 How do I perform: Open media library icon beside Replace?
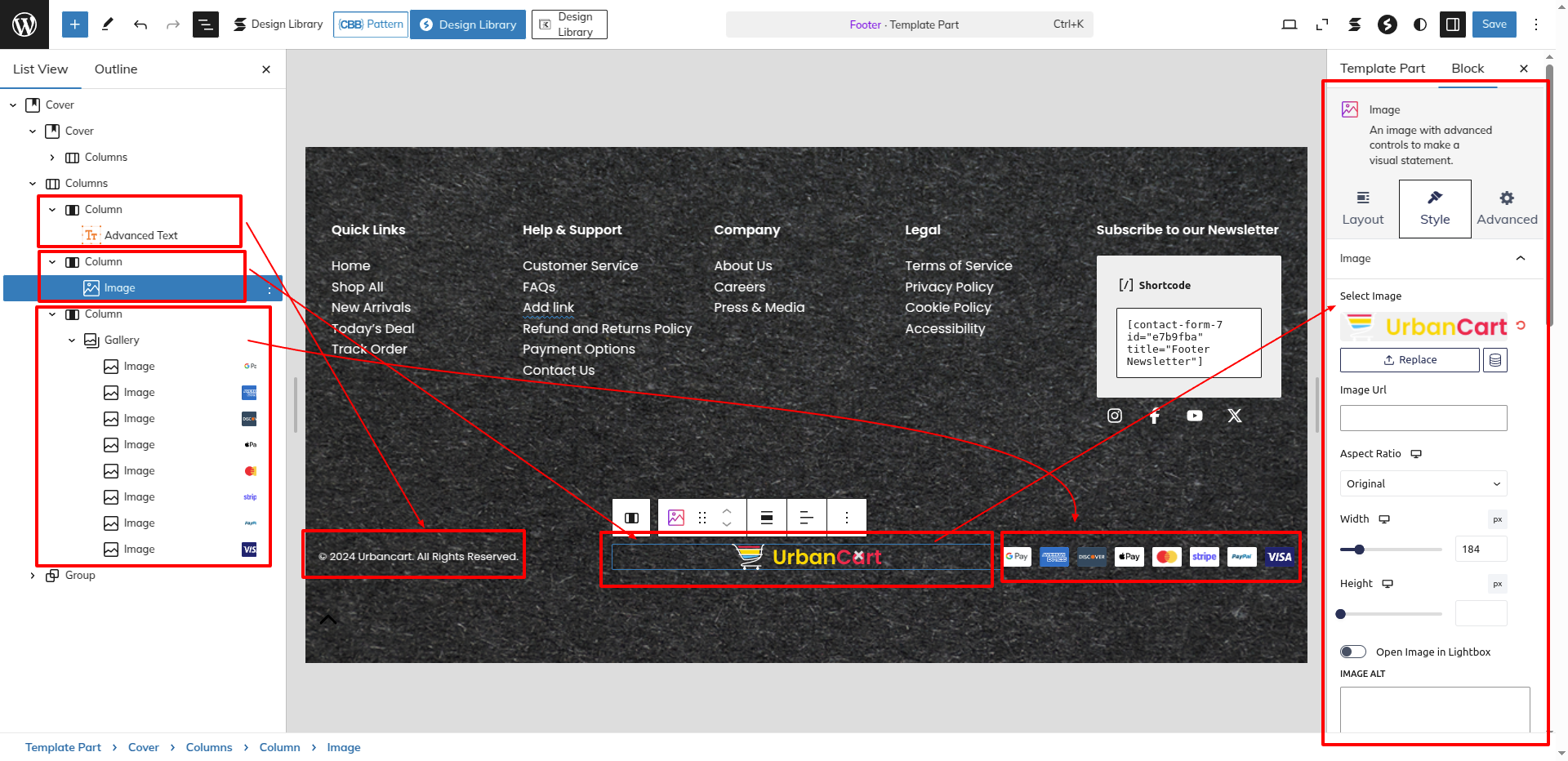point(1494,360)
